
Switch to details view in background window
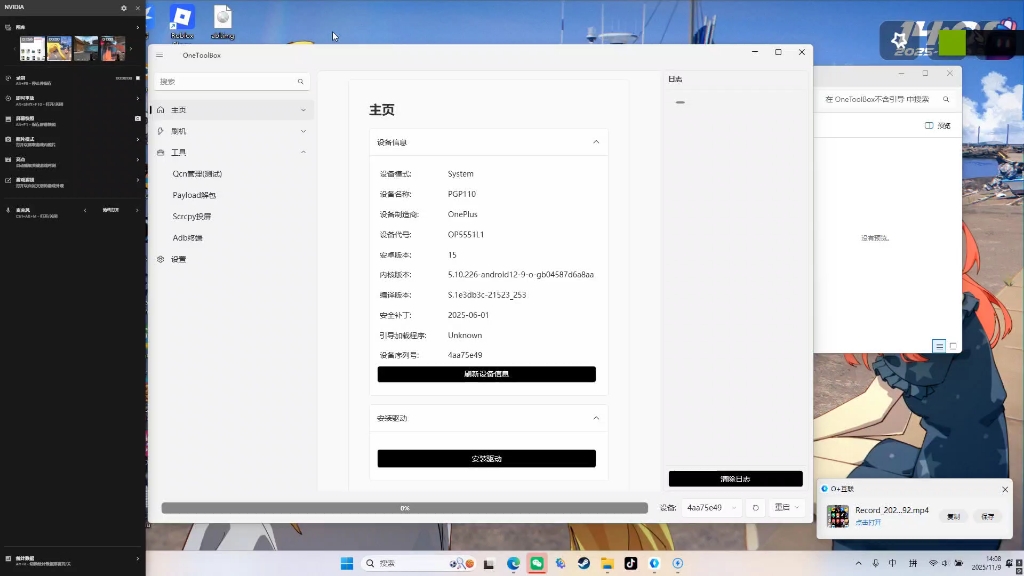(x=938, y=346)
